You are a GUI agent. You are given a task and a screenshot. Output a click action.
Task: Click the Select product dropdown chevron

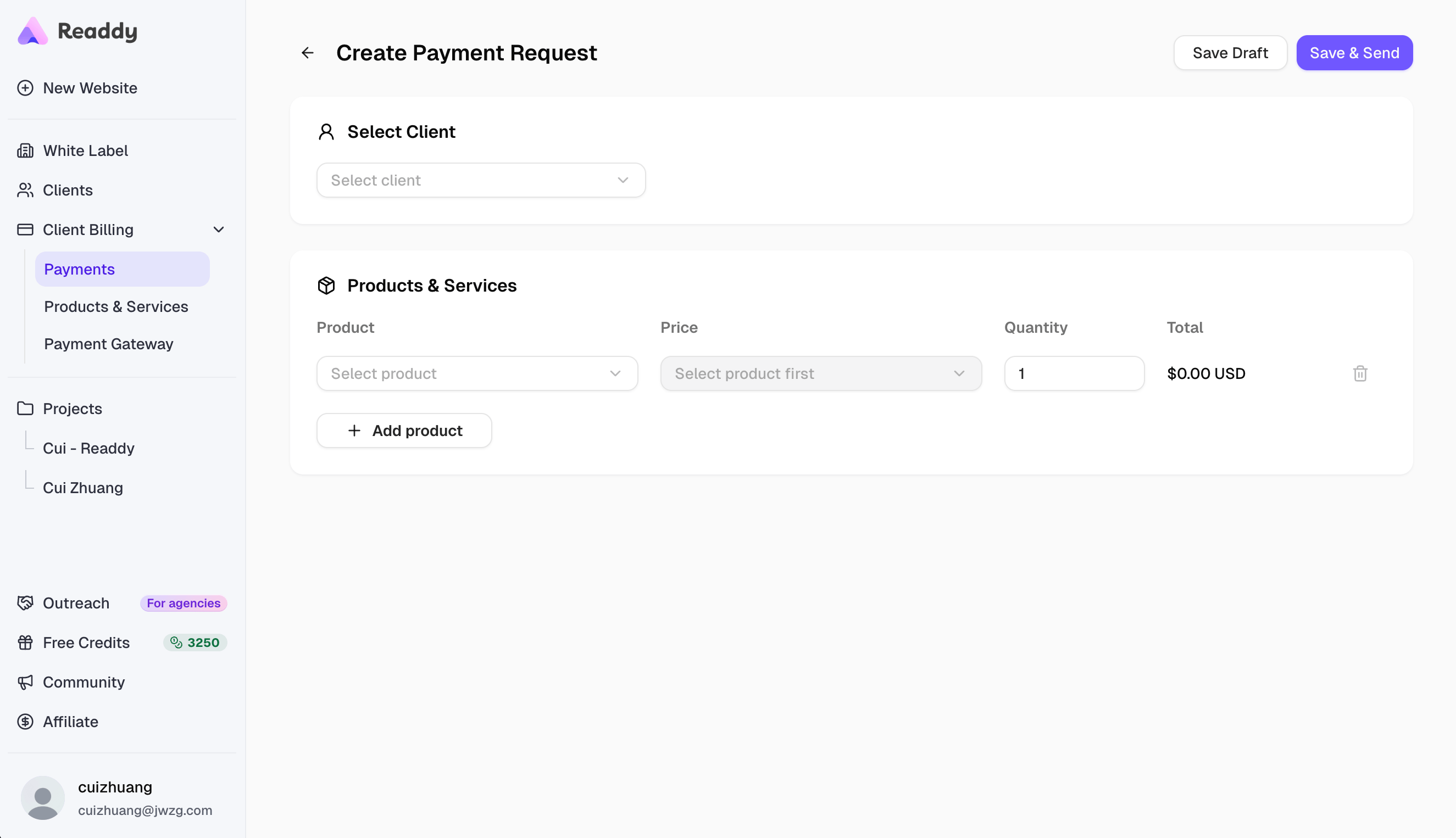(615, 373)
